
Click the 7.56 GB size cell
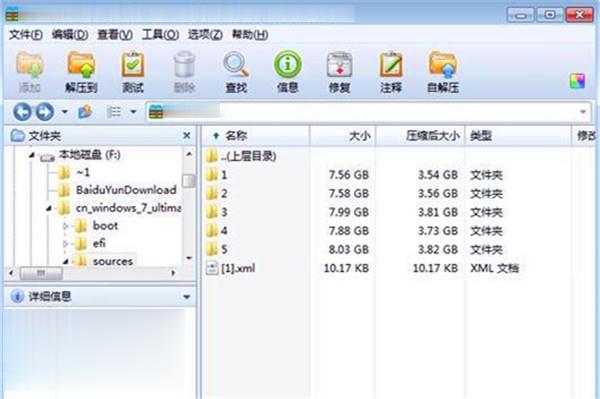(349, 175)
